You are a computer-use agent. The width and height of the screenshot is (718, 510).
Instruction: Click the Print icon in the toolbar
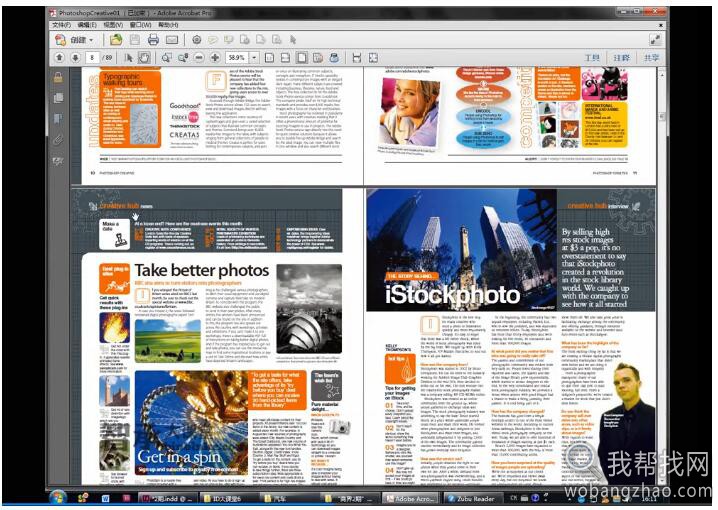153,40
